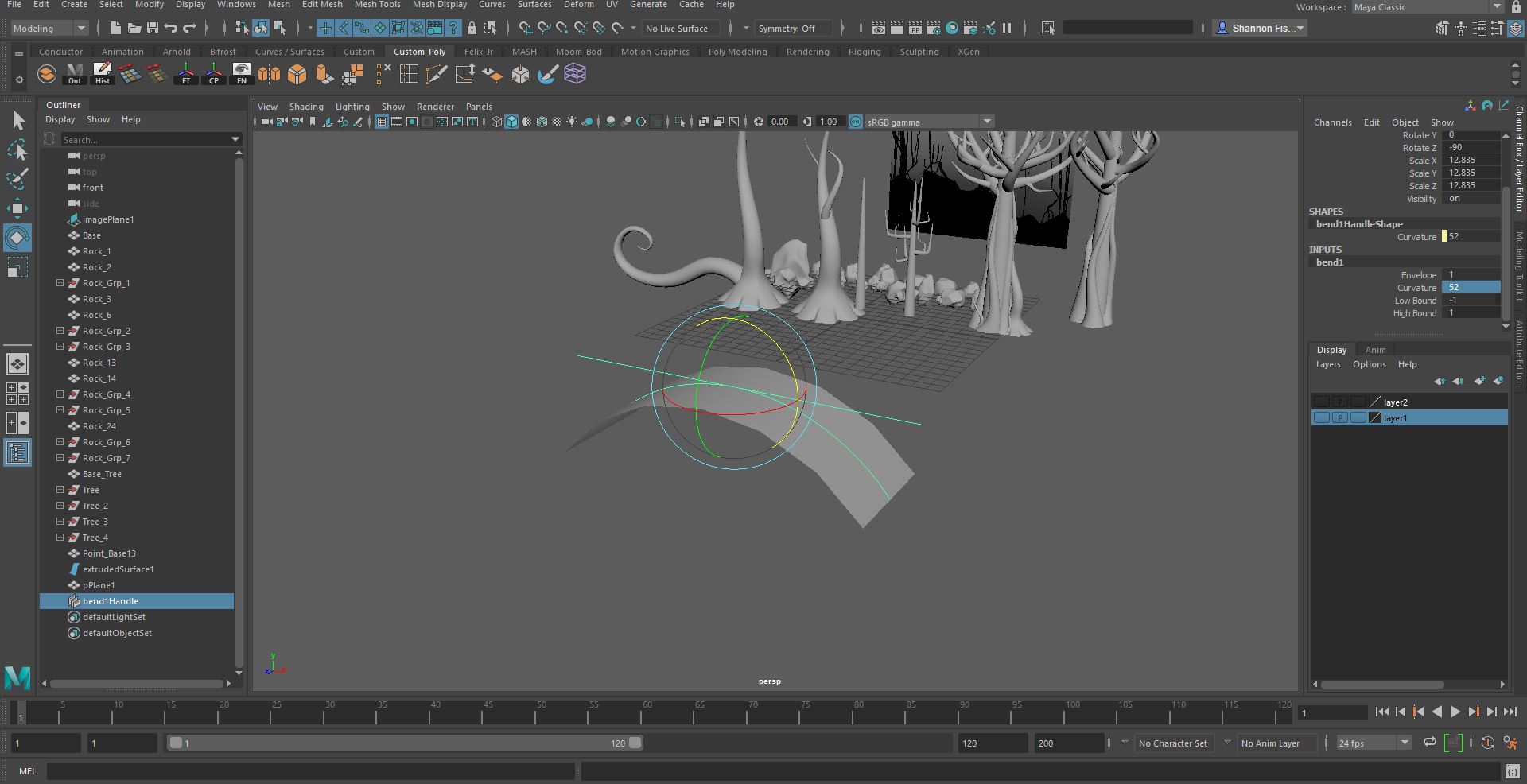Switch to the Rendering shelf tab
Viewport: 1527px width, 784px height.
pos(806,51)
